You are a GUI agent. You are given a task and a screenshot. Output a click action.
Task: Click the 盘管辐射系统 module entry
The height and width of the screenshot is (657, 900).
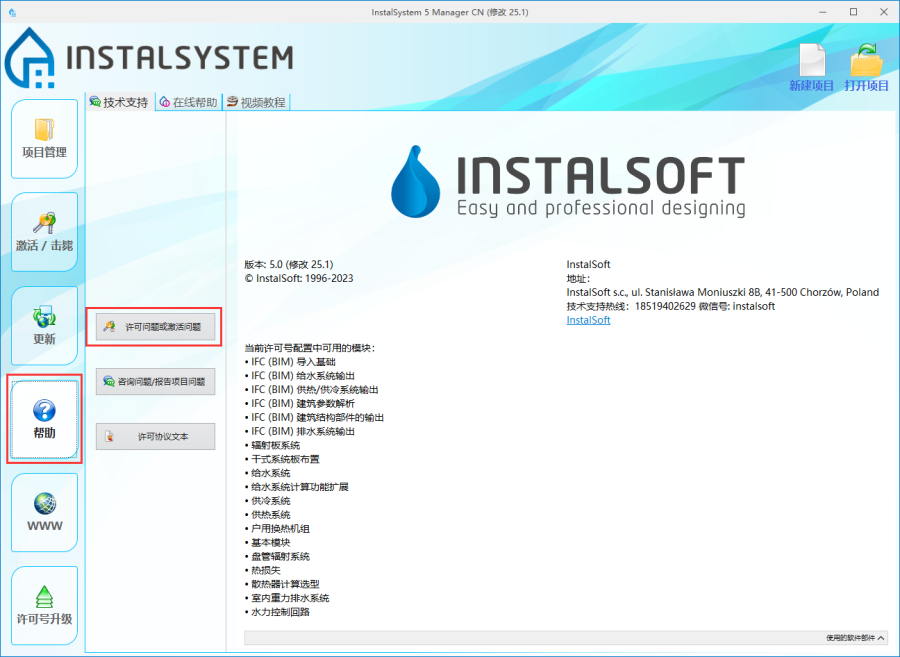coord(277,557)
